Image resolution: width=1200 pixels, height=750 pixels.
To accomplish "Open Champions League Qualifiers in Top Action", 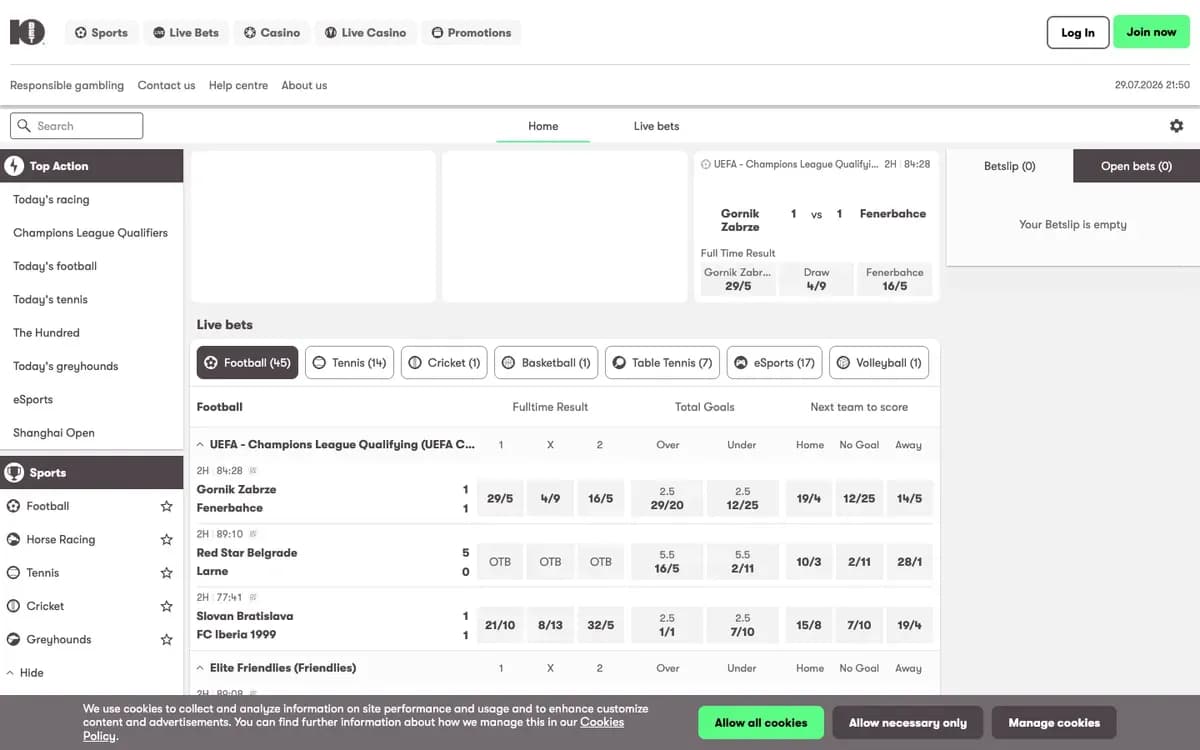I will (x=92, y=233).
